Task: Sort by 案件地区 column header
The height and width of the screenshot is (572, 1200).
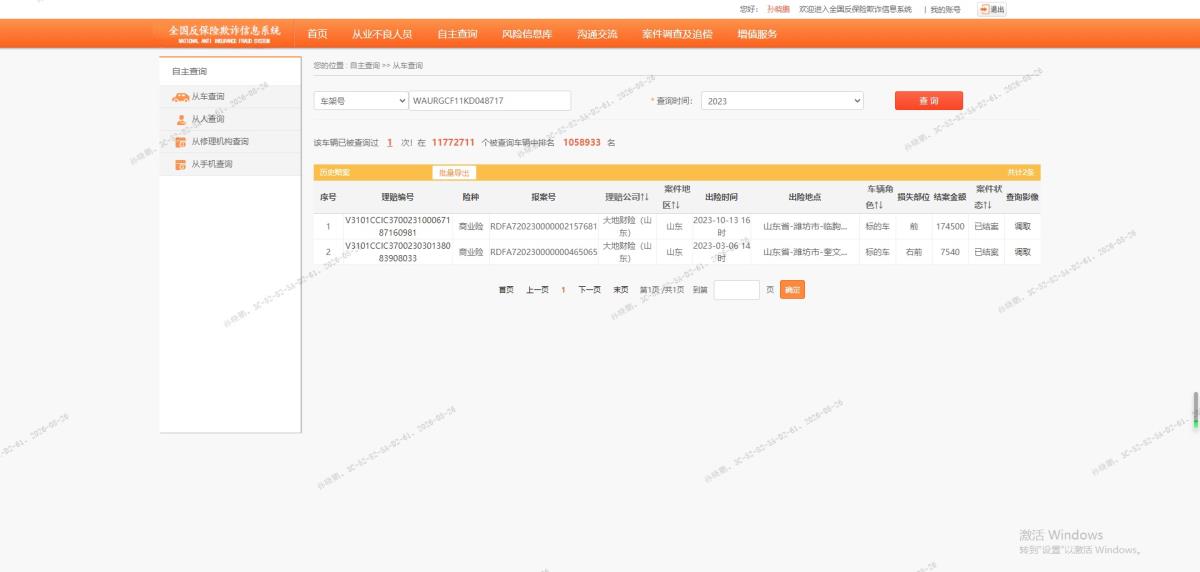Action: [x=677, y=197]
